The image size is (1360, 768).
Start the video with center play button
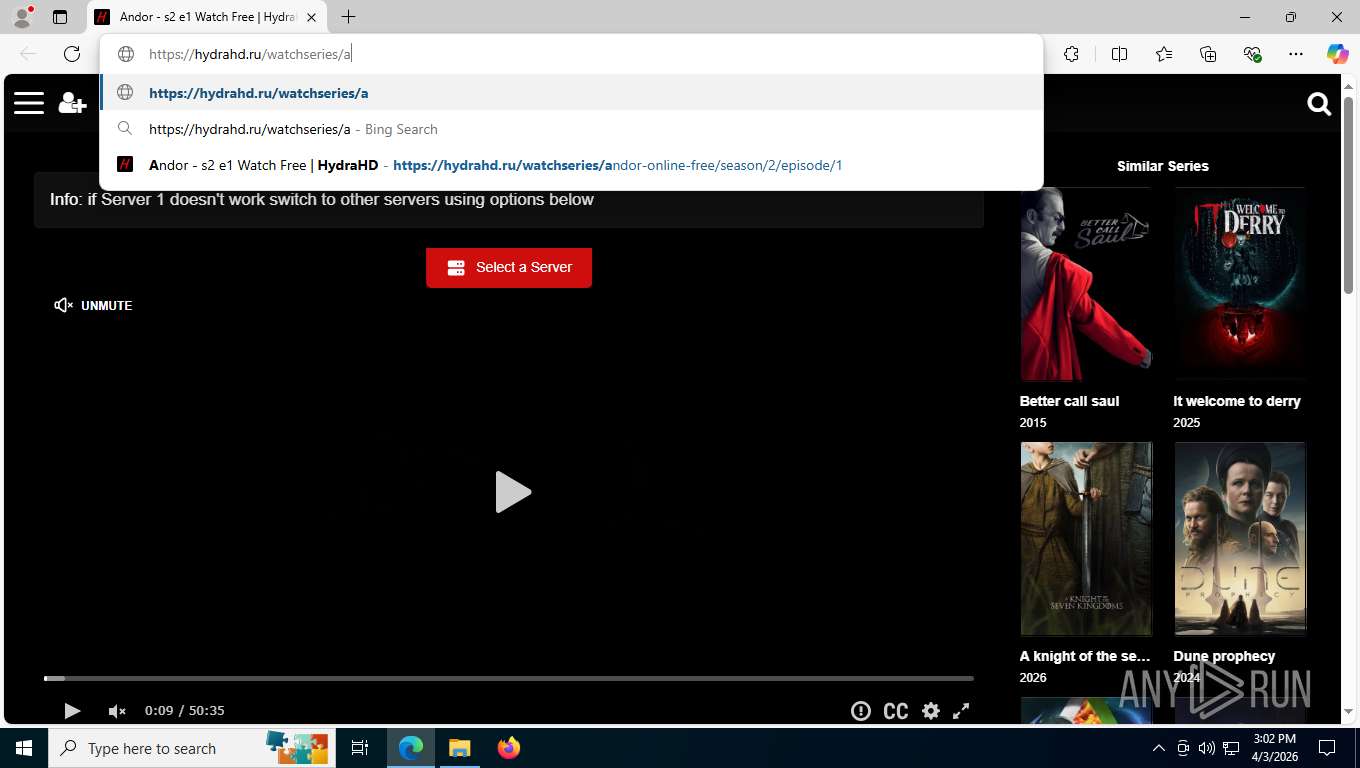tap(512, 492)
